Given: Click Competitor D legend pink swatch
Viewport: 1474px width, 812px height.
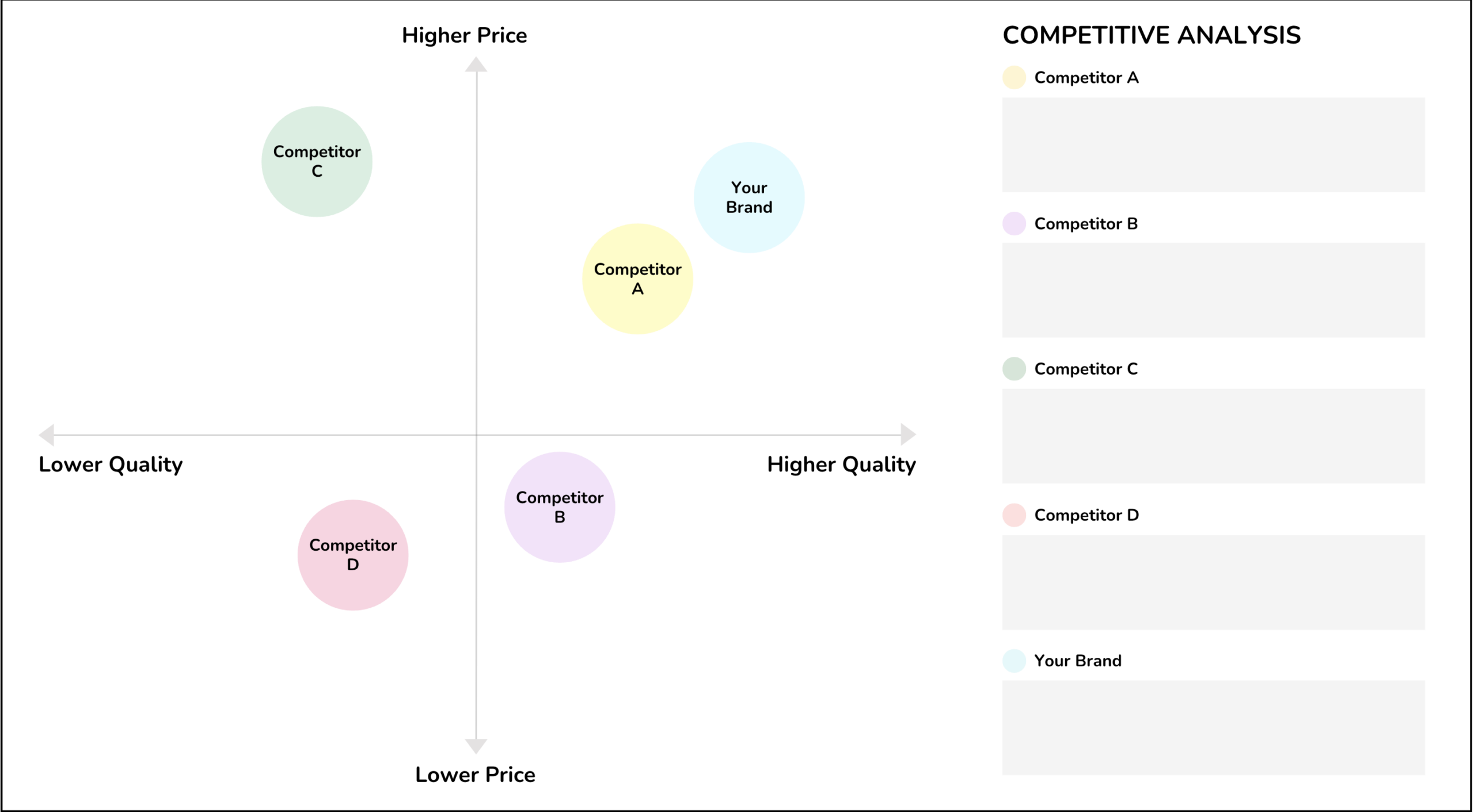Looking at the screenshot, I should [1014, 515].
